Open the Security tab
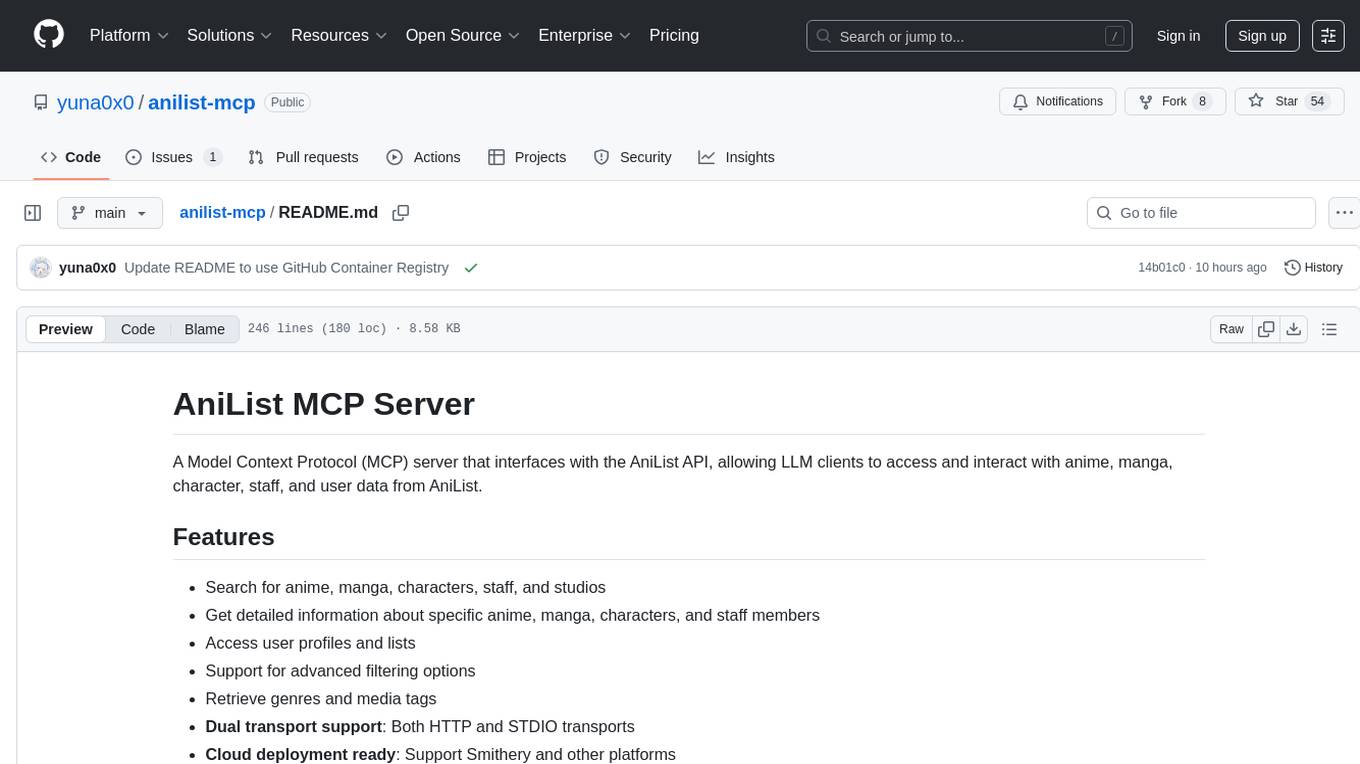 (x=632, y=157)
